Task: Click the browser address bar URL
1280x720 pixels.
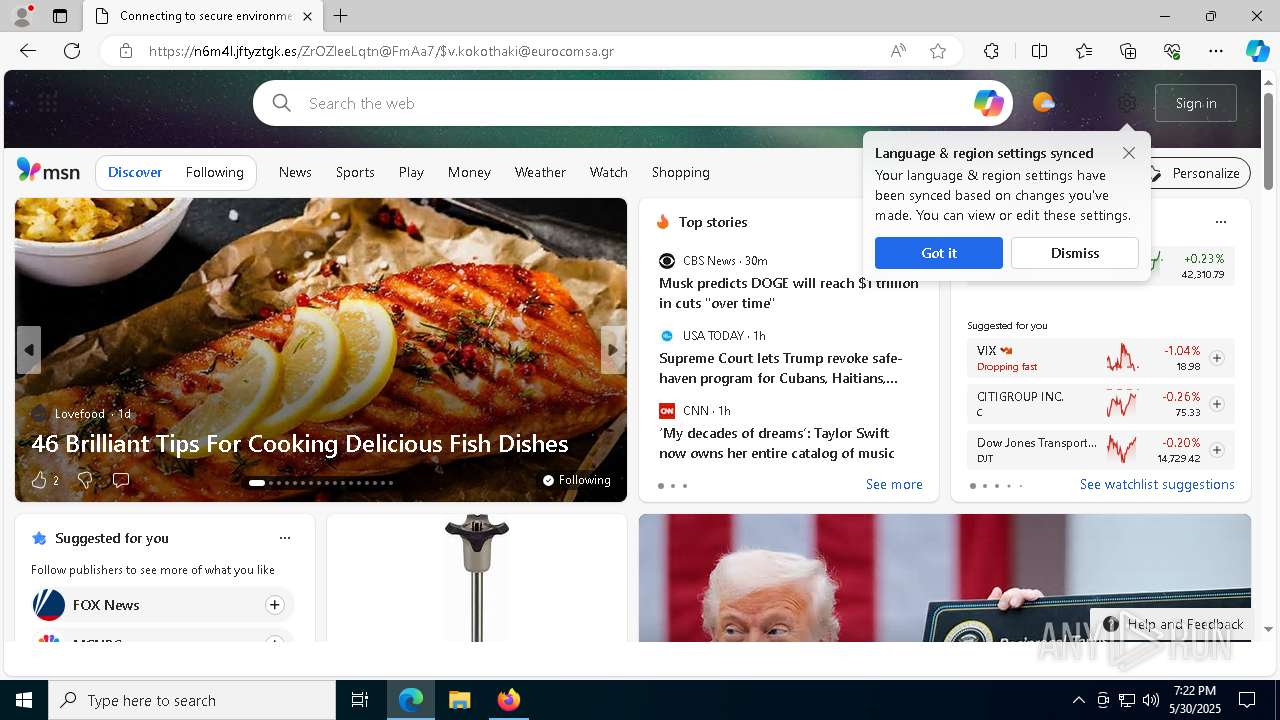Action: coord(381,51)
